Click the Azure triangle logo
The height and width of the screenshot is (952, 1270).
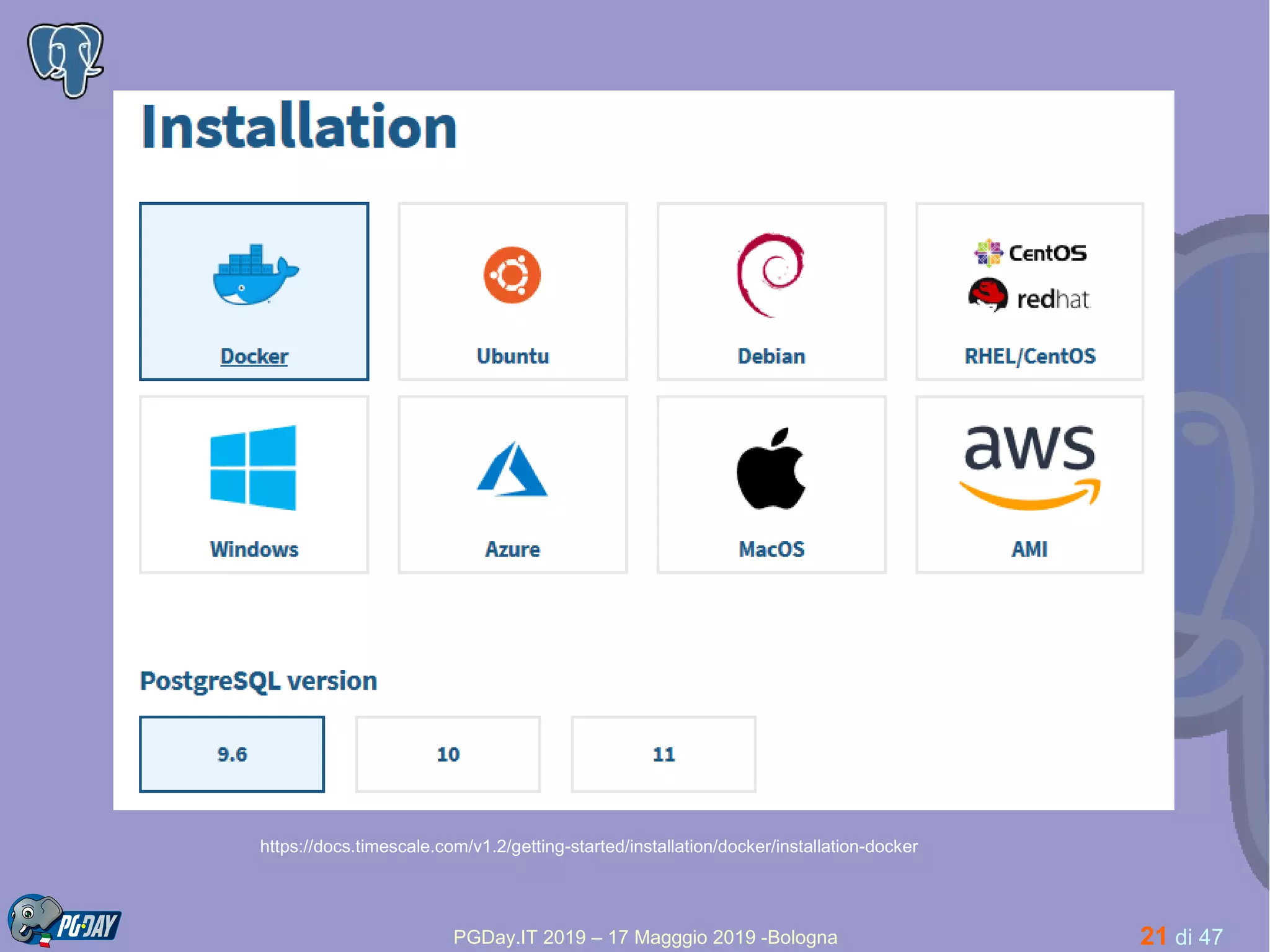coord(512,468)
